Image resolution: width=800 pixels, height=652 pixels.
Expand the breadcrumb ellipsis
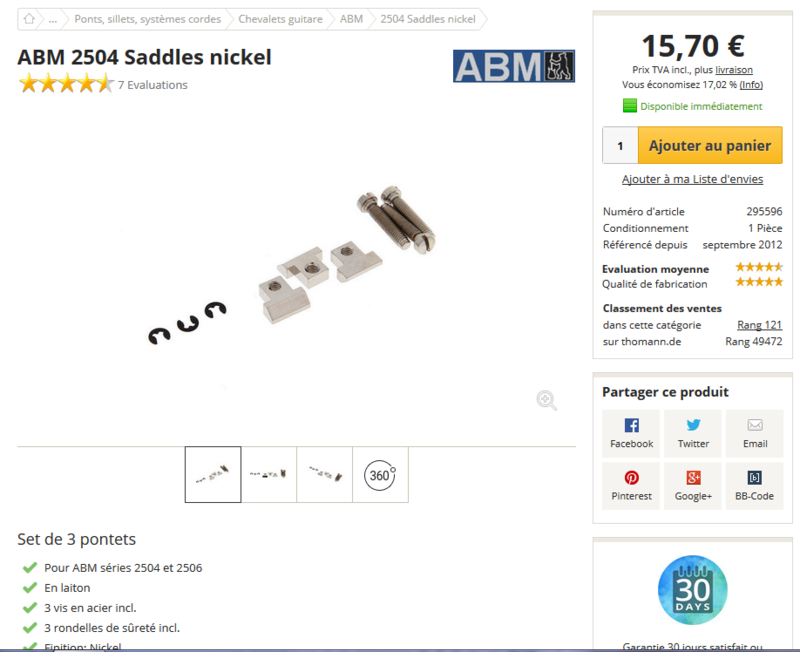(x=53, y=19)
